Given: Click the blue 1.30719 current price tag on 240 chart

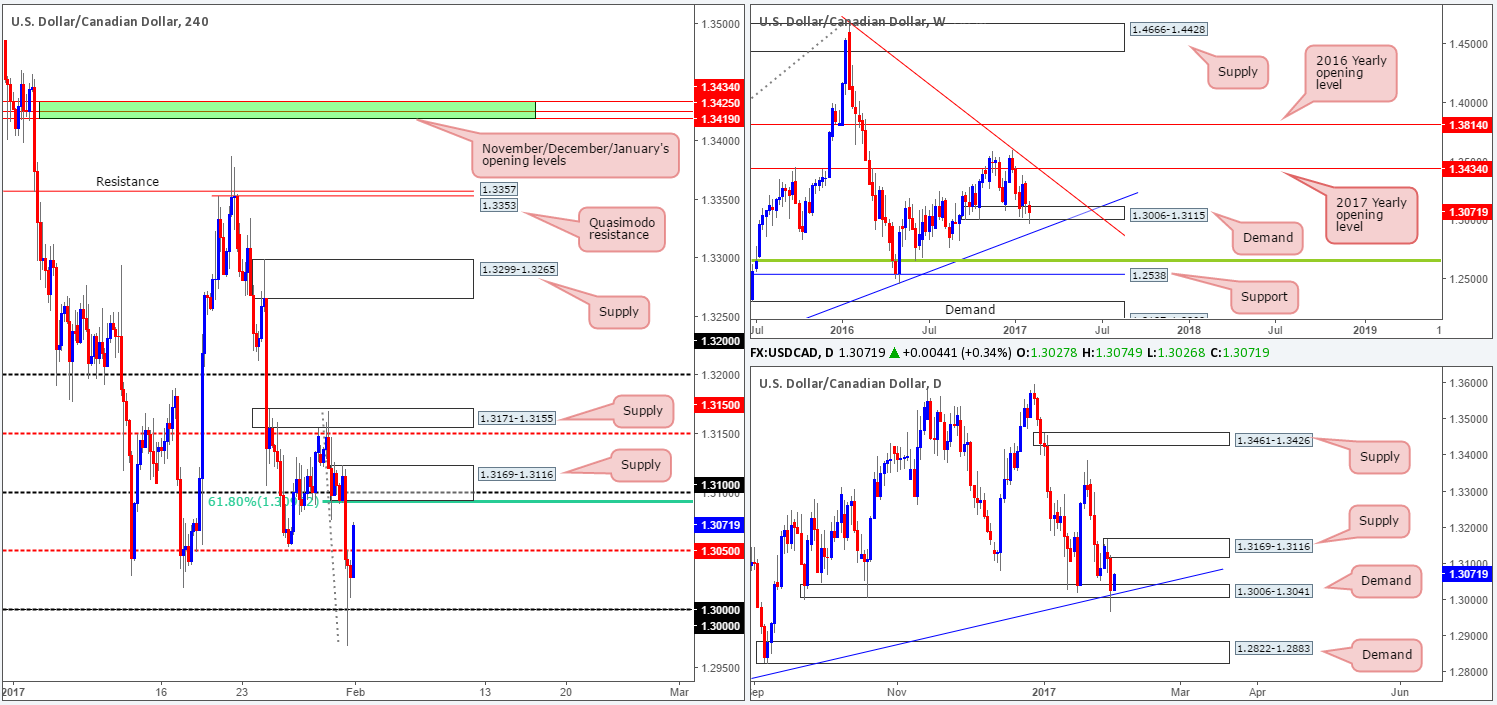Looking at the screenshot, I should (717, 524).
